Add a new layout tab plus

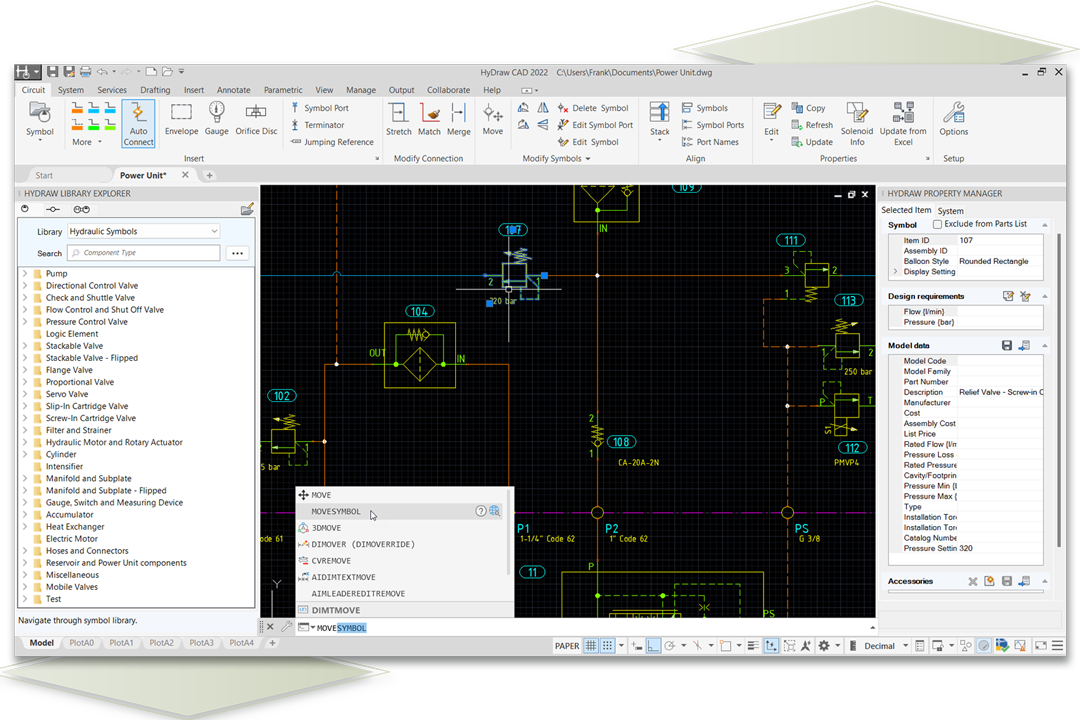(272, 643)
